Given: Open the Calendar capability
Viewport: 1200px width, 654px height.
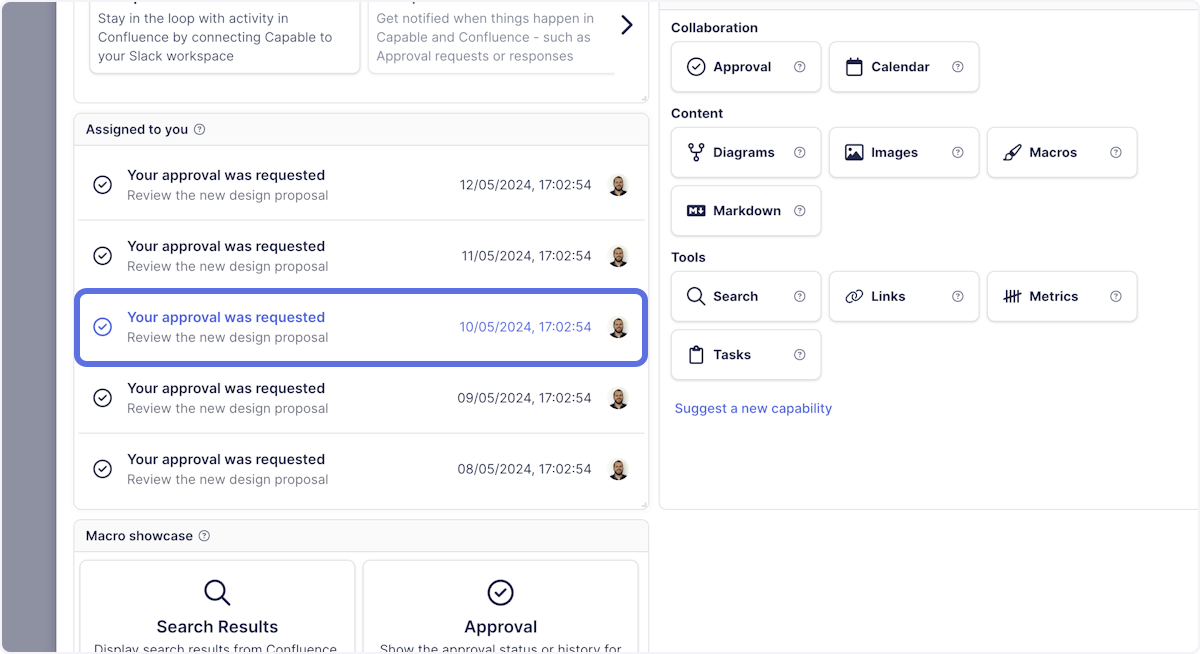Looking at the screenshot, I should pos(900,67).
